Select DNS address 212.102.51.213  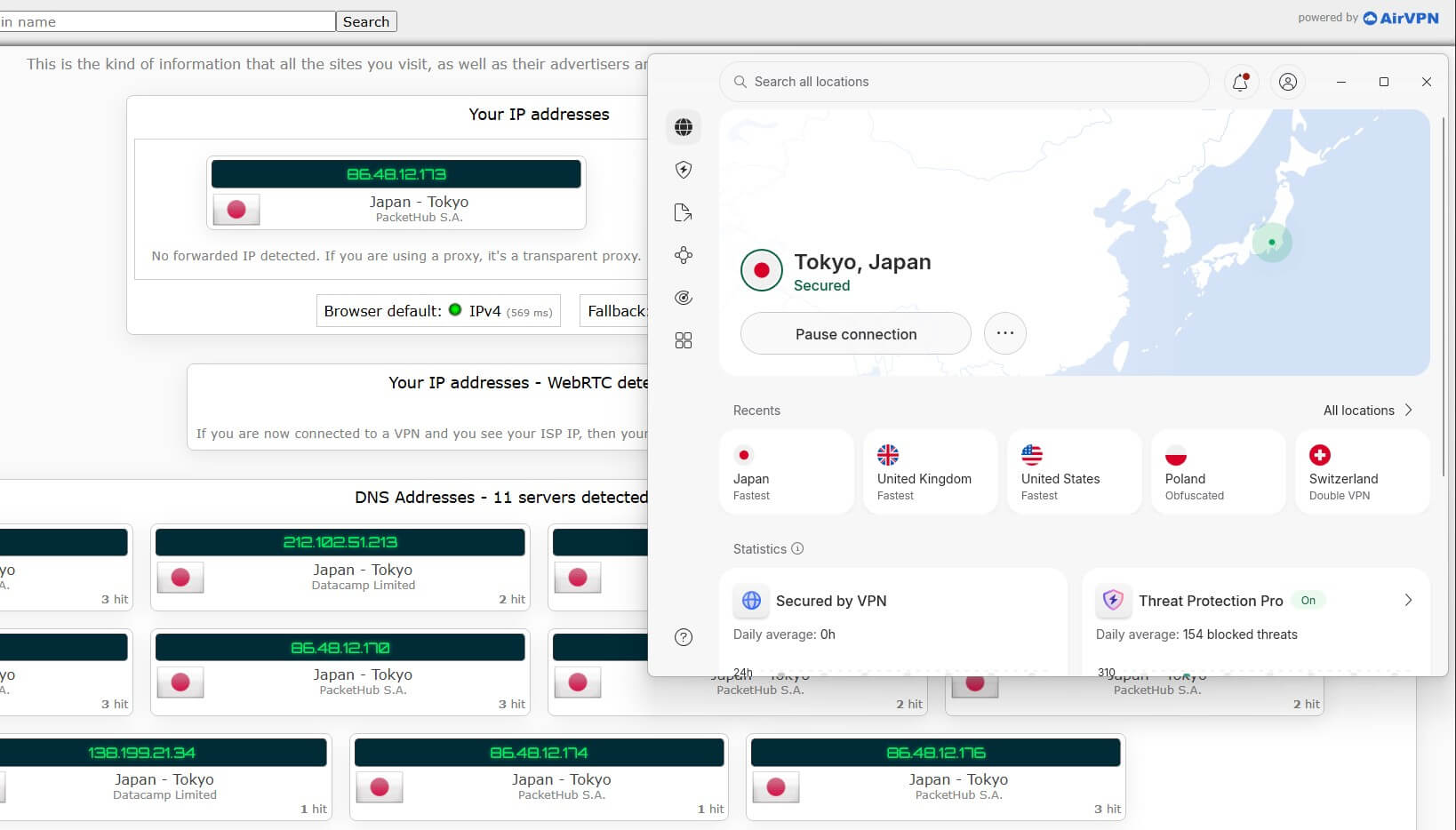click(x=340, y=542)
